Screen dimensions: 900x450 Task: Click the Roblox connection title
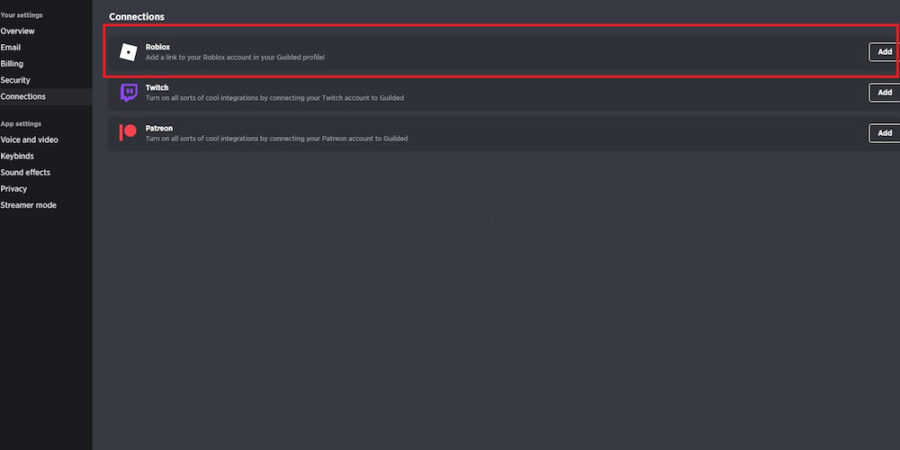158,47
